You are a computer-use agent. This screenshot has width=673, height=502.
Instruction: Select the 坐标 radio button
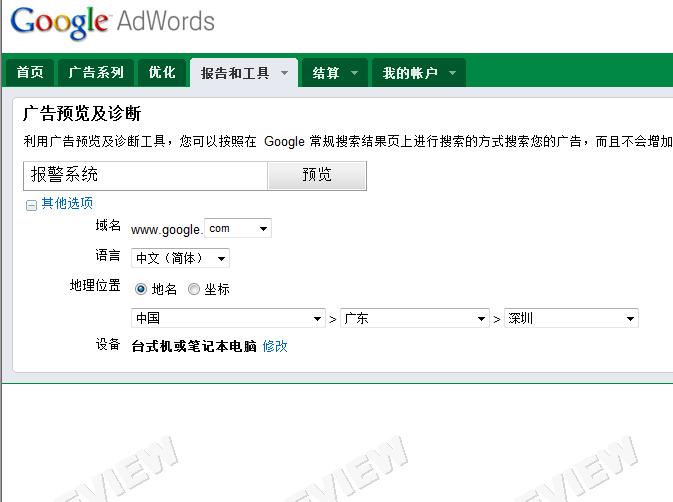click(x=194, y=289)
